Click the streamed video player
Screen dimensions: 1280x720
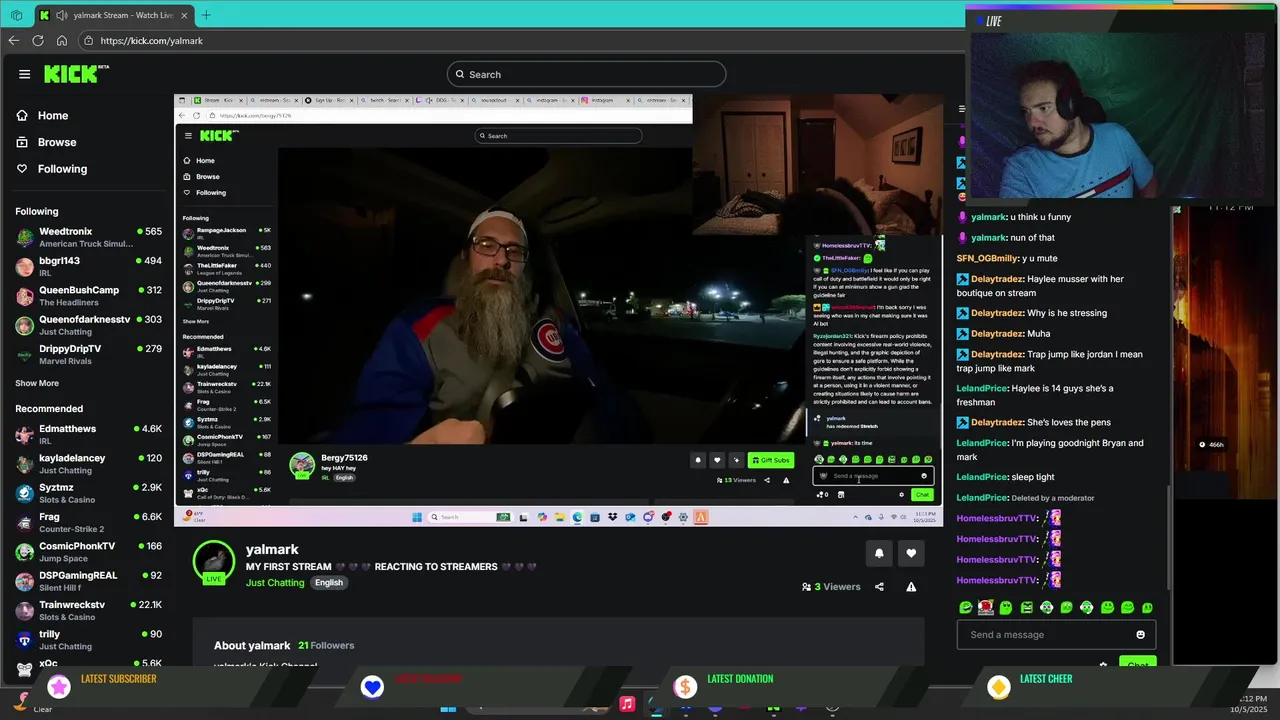click(558, 310)
